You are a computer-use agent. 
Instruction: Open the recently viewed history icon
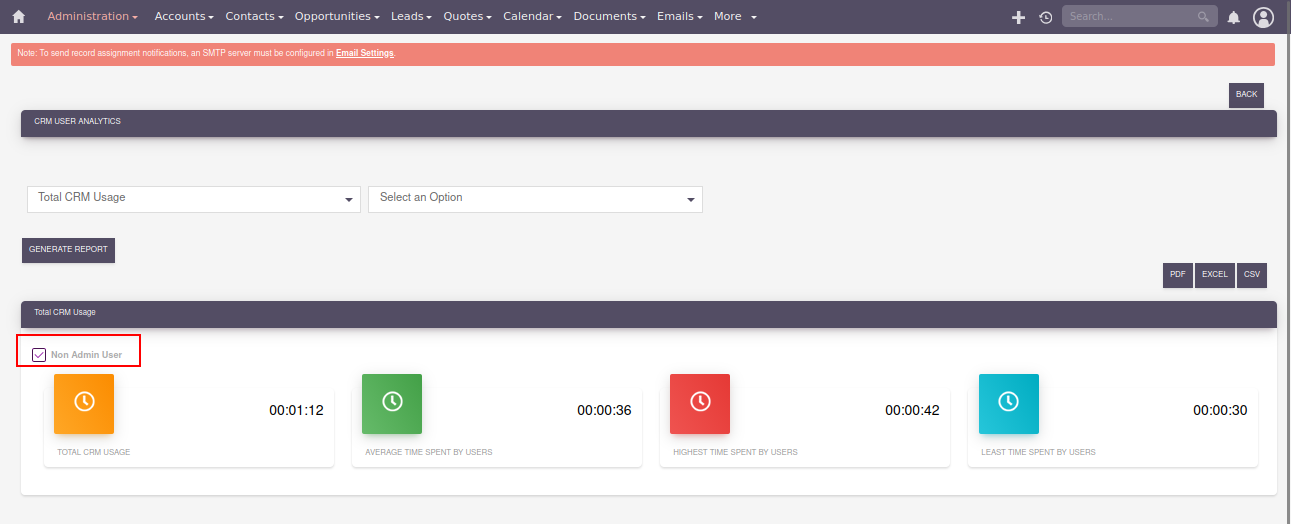pyautogui.click(x=1045, y=17)
